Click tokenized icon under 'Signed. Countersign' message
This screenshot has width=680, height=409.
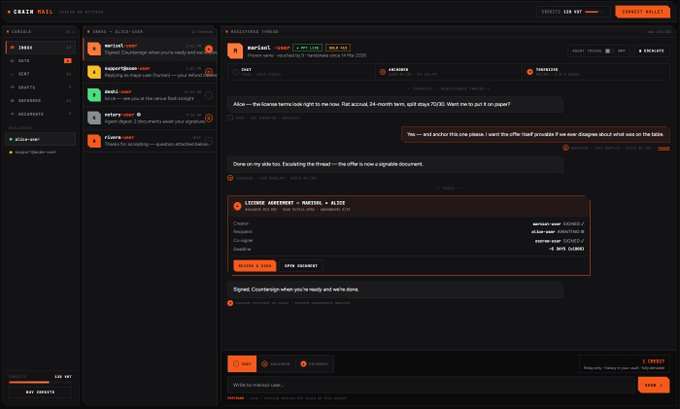(x=230, y=303)
